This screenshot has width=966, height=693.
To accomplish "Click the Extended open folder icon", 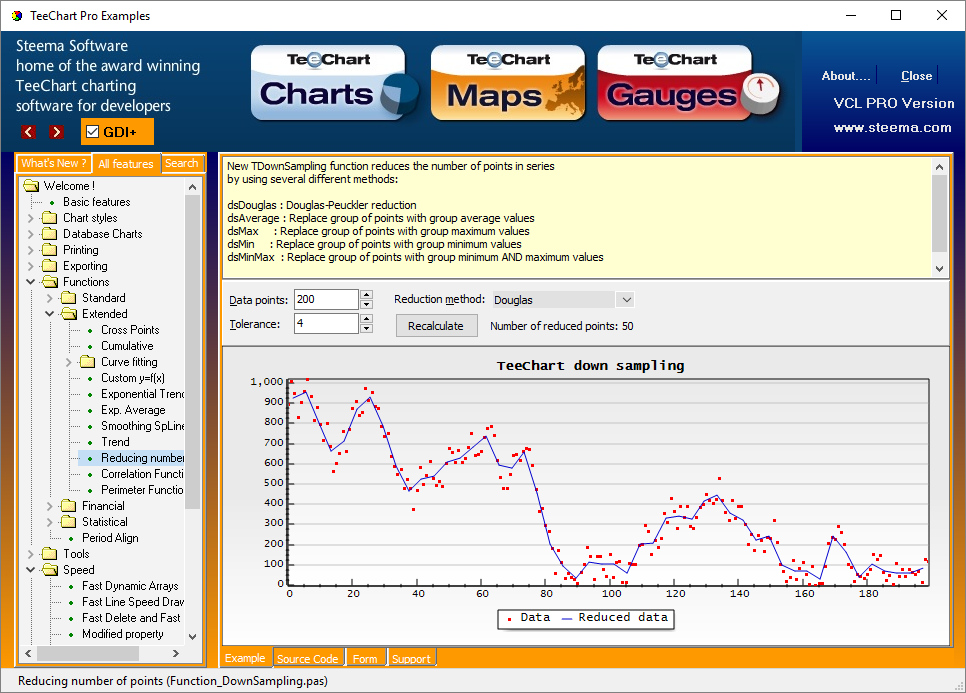I will 68,314.
